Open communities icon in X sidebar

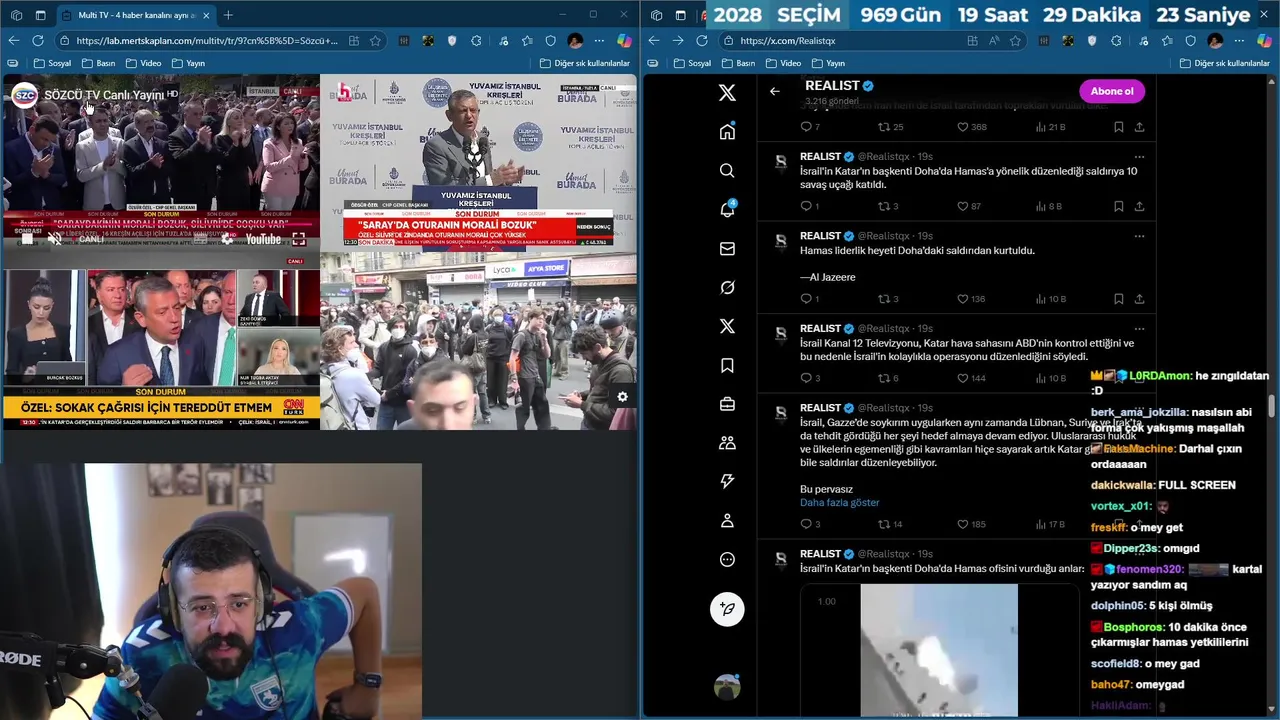tap(727, 442)
